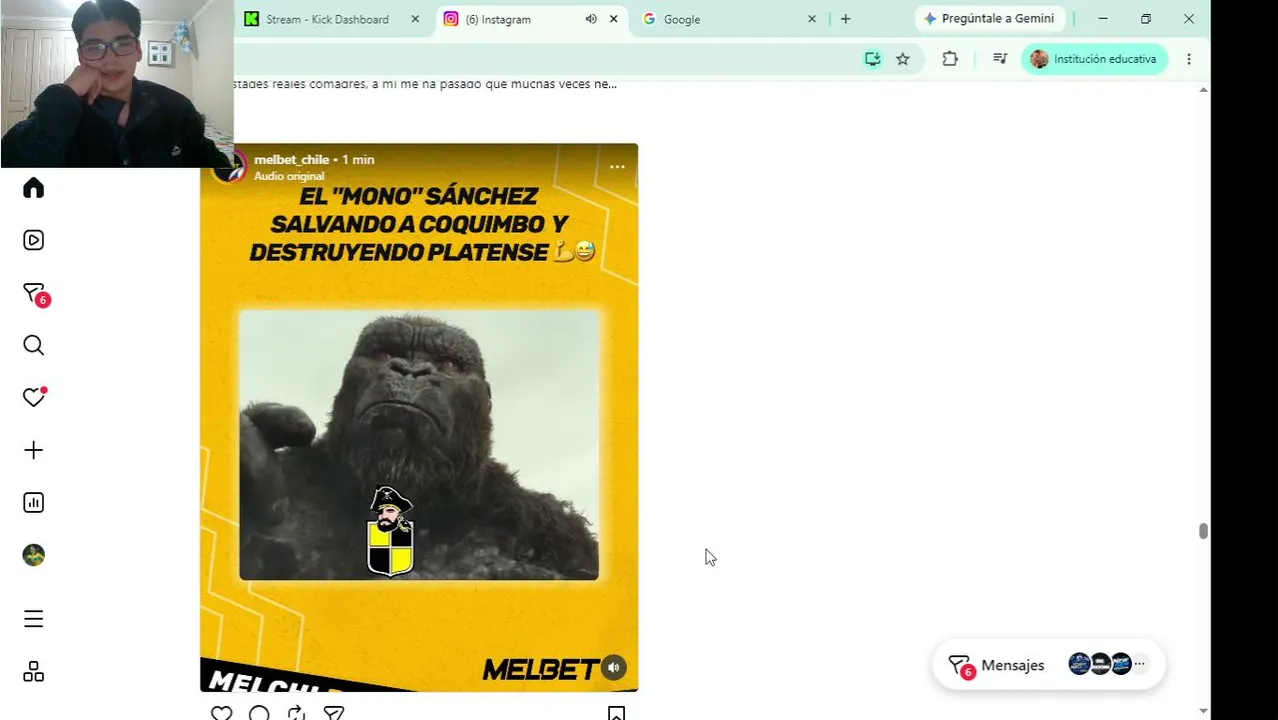Open the Chrome extensions puzzle icon

[x=950, y=59]
